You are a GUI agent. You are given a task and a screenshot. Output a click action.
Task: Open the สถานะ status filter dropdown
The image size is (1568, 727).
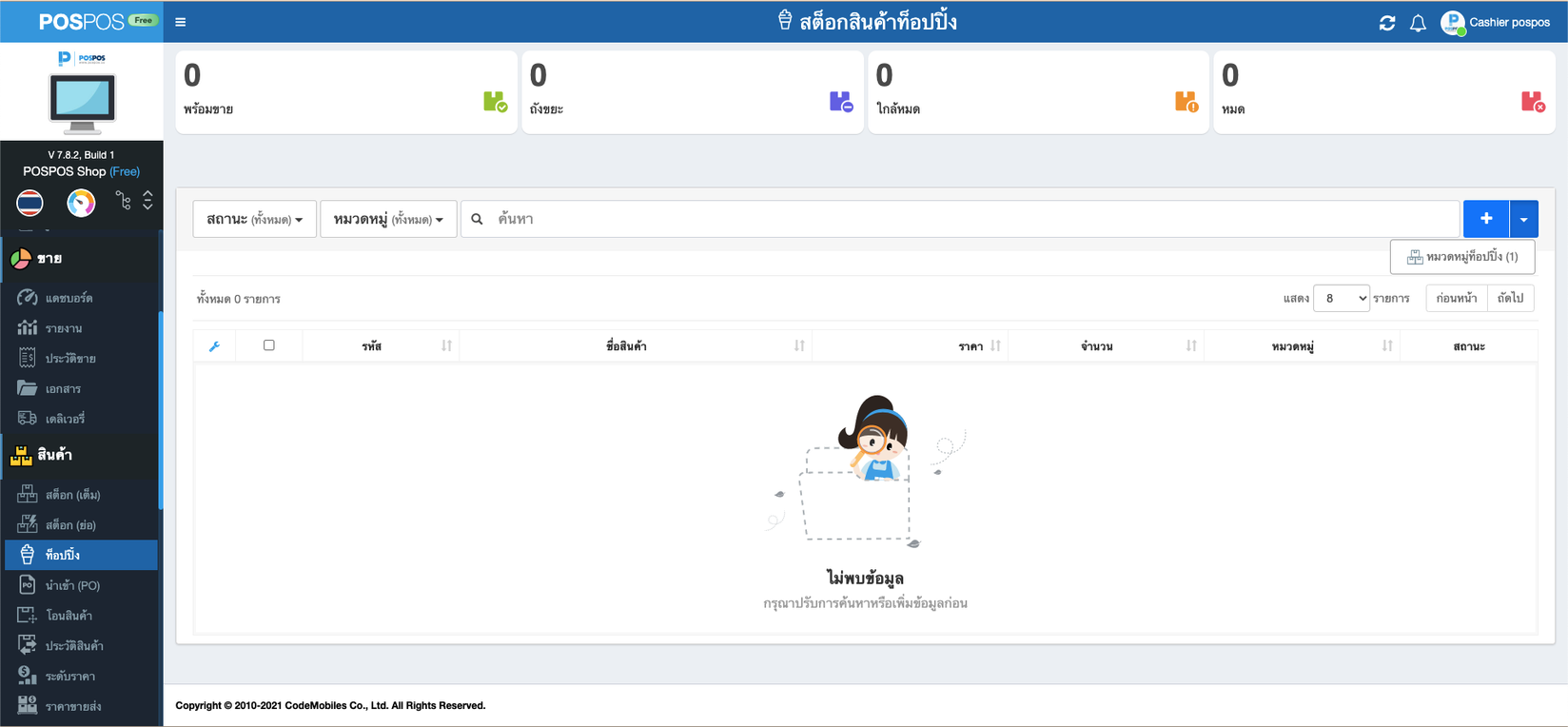[254, 219]
